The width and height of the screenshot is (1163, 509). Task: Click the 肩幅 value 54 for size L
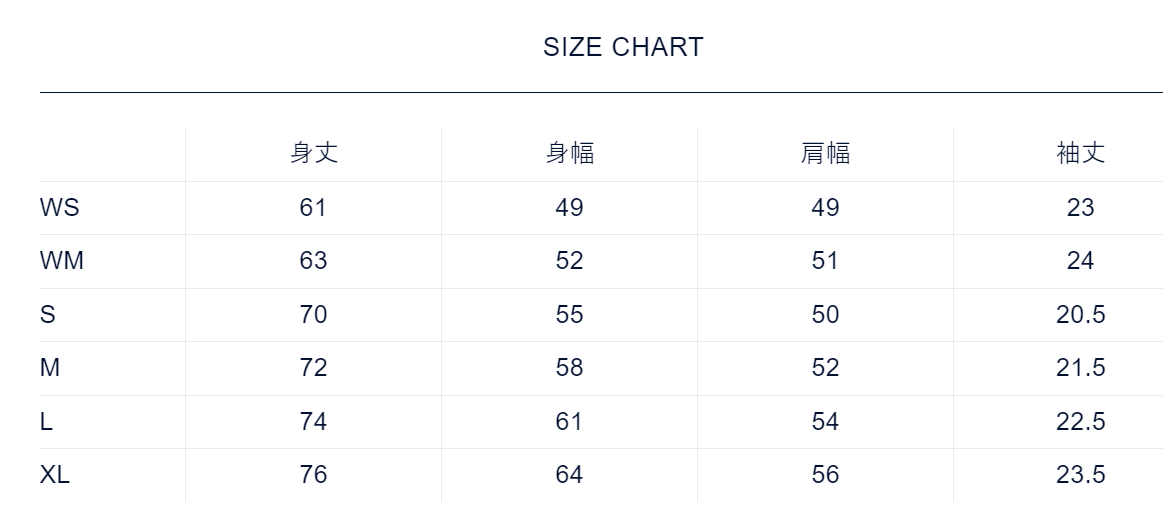pyautogui.click(x=825, y=422)
